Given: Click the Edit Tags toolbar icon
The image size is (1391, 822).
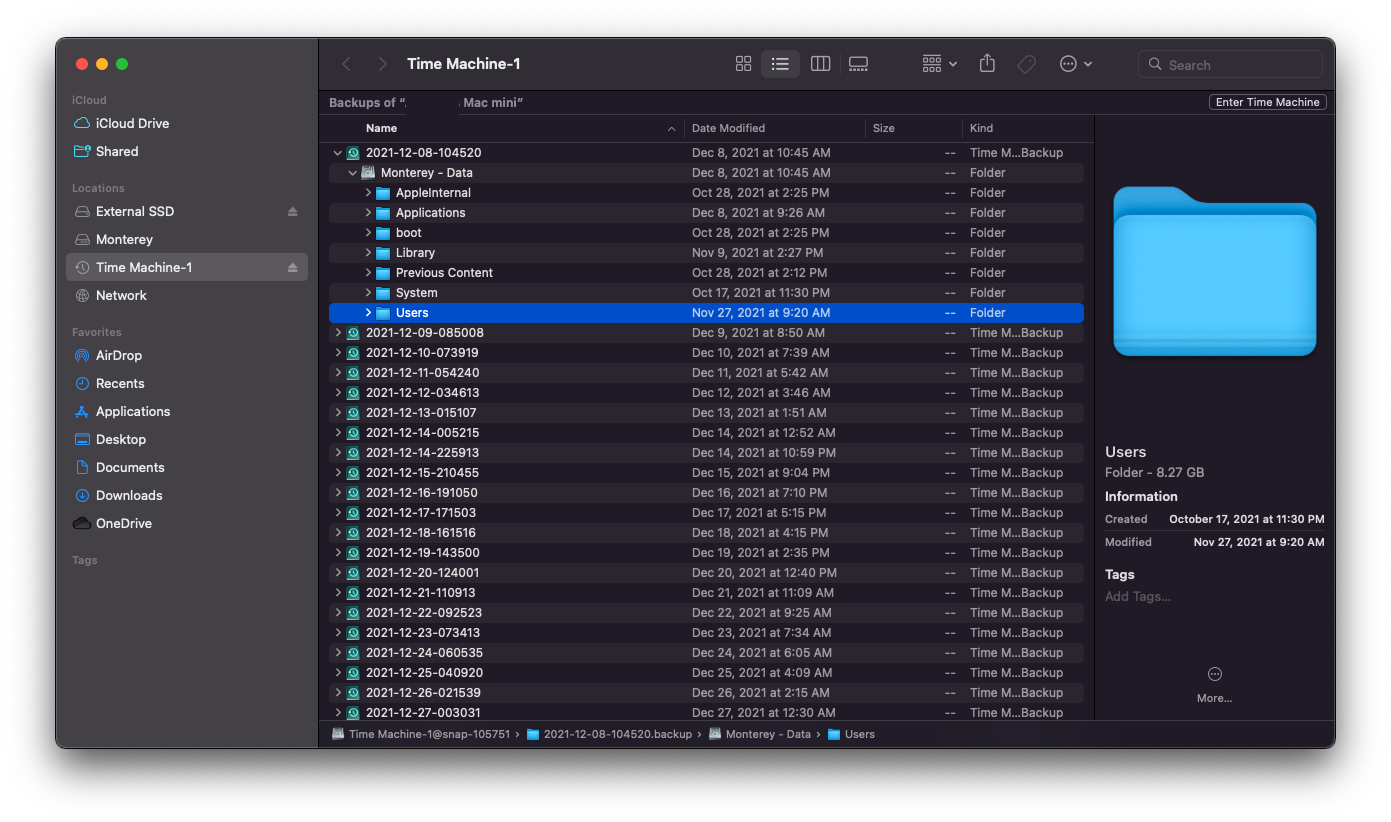Looking at the screenshot, I should (x=1026, y=64).
